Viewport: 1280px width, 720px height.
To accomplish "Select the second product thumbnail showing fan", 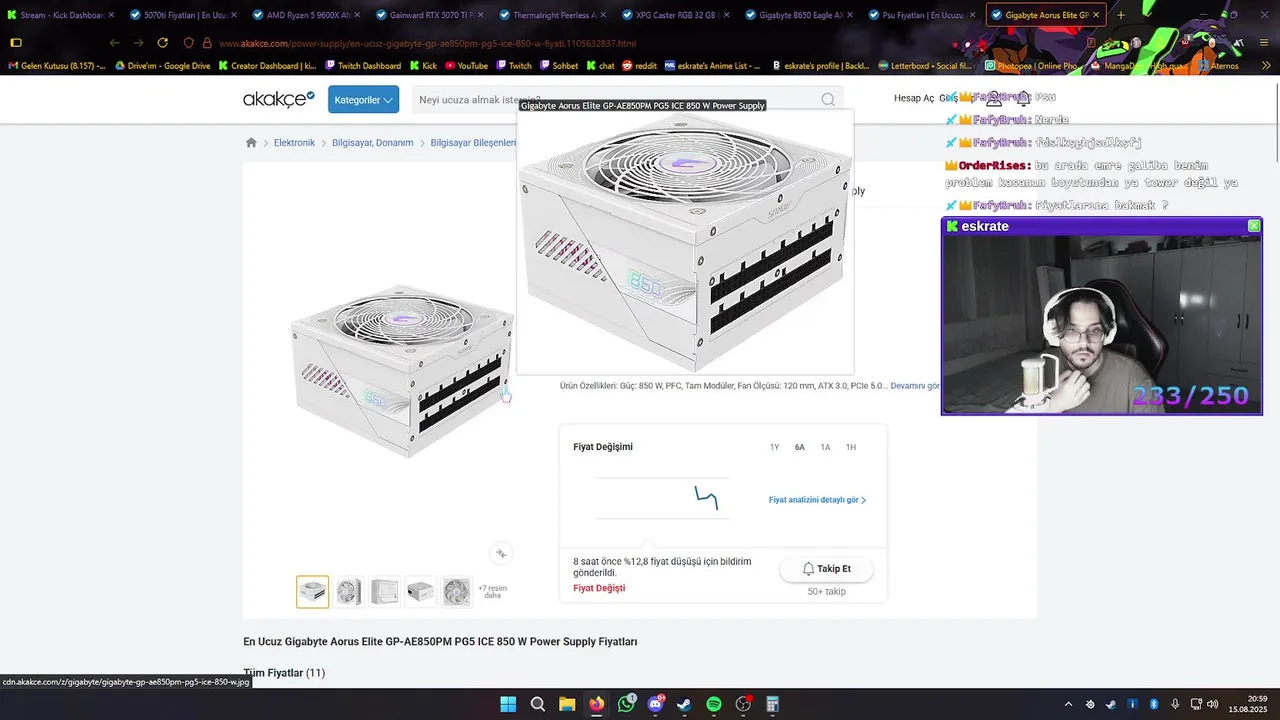I will [x=348, y=592].
